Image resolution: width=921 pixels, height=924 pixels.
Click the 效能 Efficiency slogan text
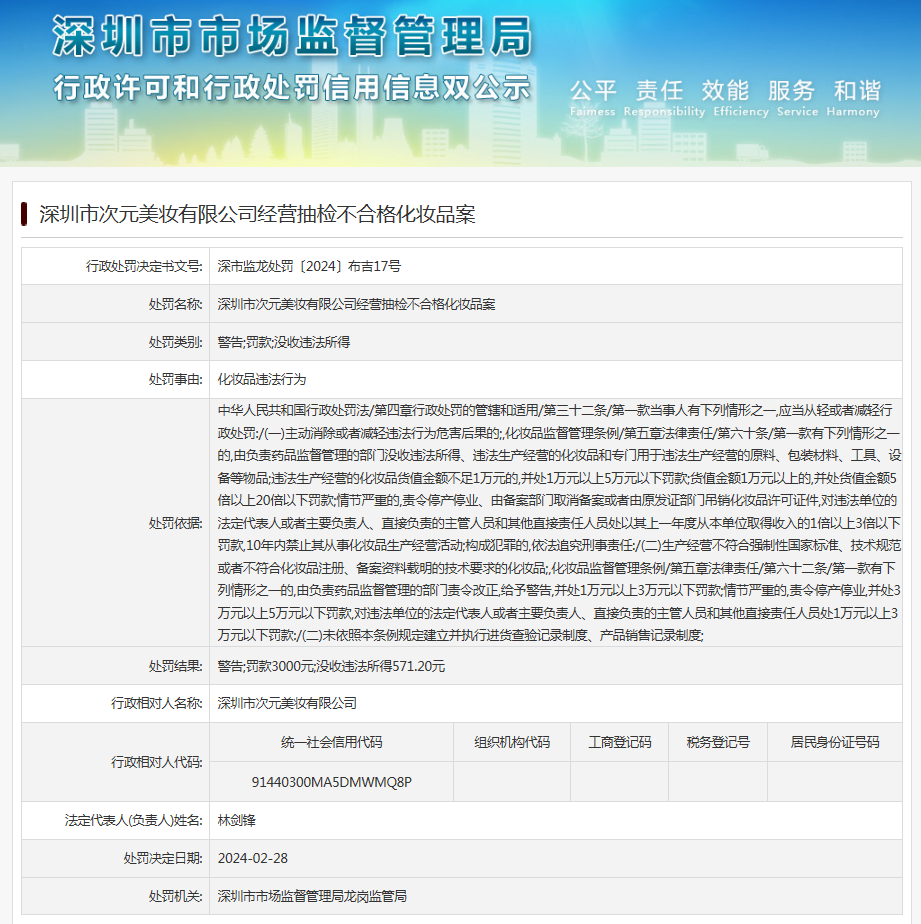(x=741, y=98)
